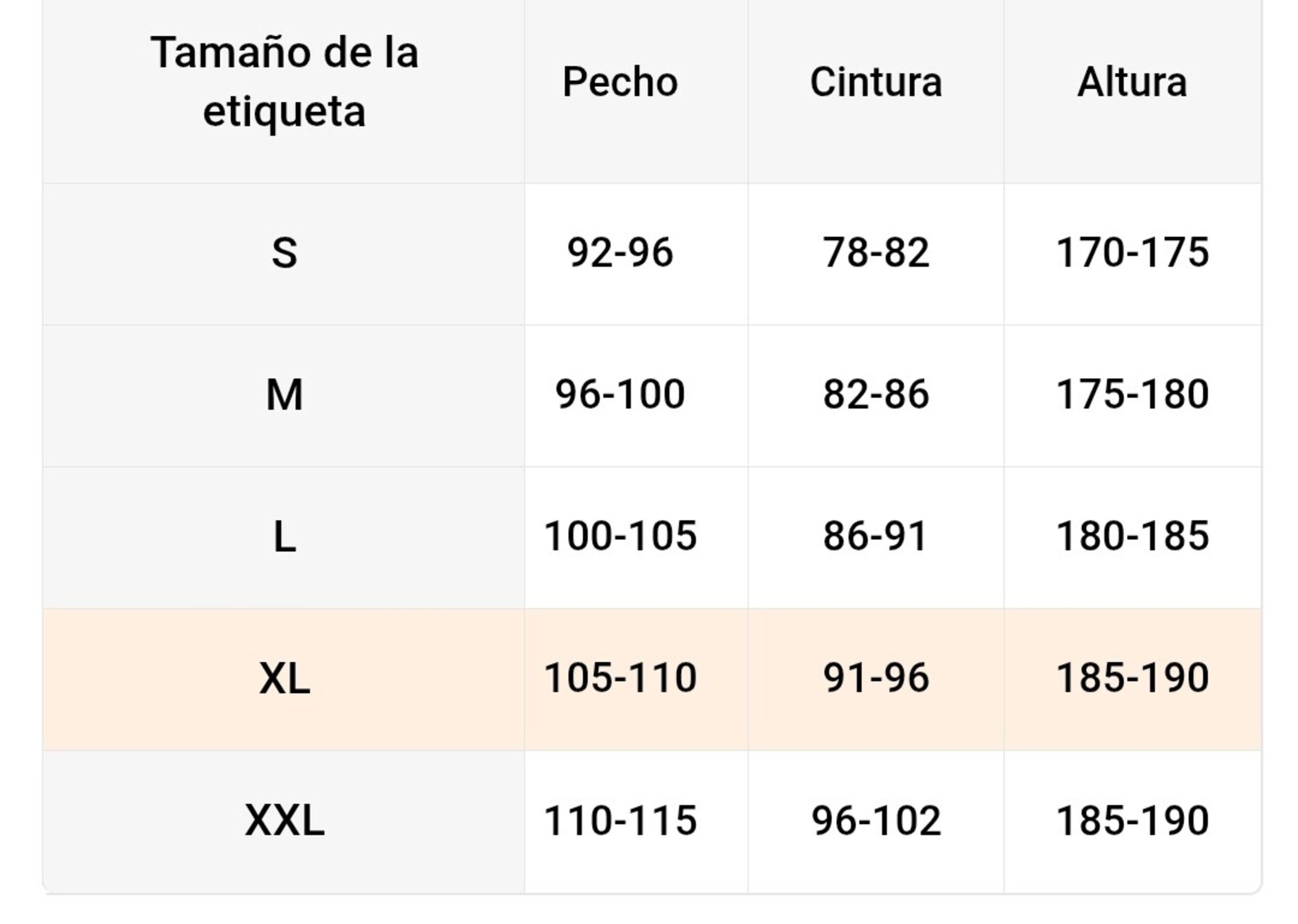Select the 105-110 chest cell in XL row
Screen dimensions: 1298x924
tap(620, 678)
